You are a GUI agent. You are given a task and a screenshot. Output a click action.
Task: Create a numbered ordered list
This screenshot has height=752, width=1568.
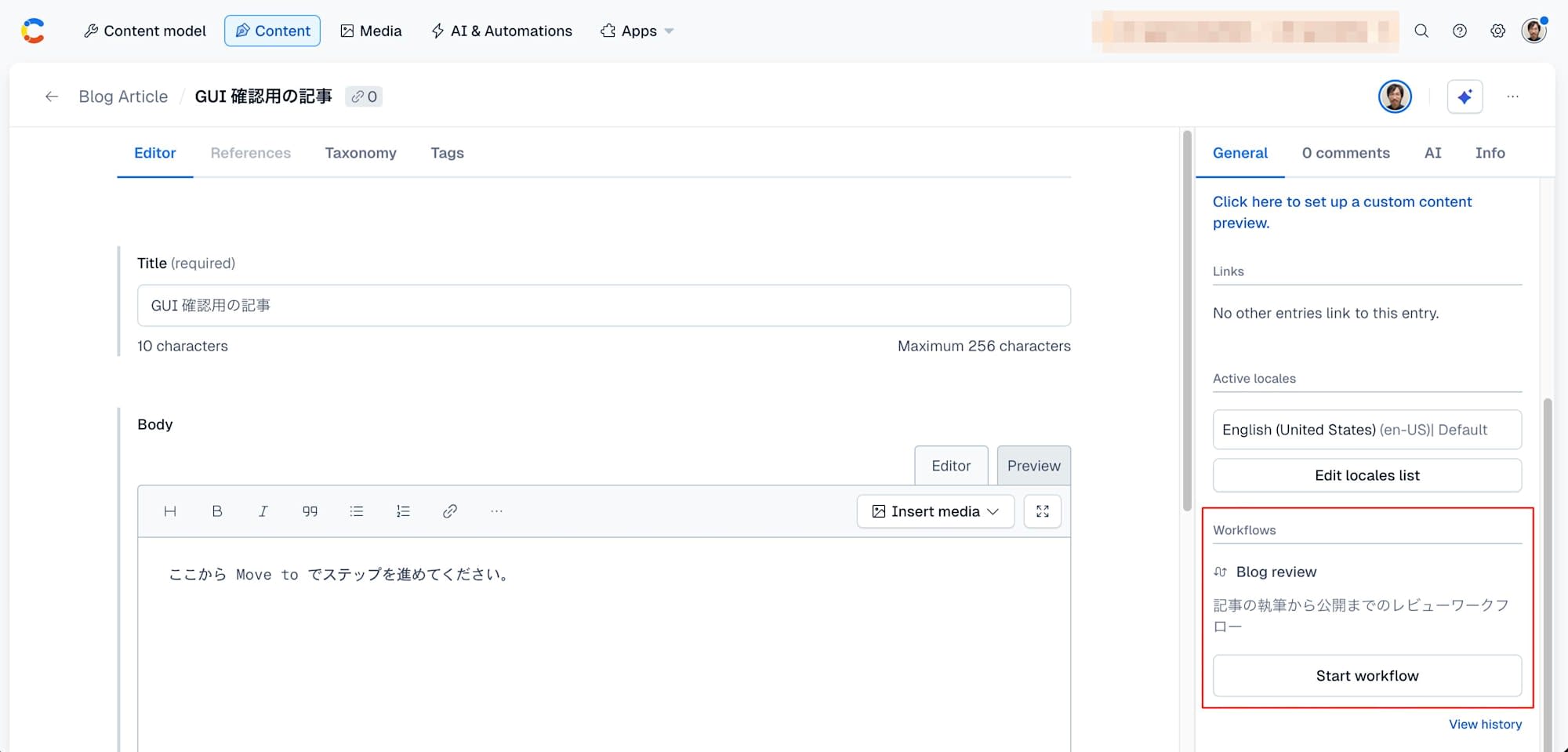[403, 511]
